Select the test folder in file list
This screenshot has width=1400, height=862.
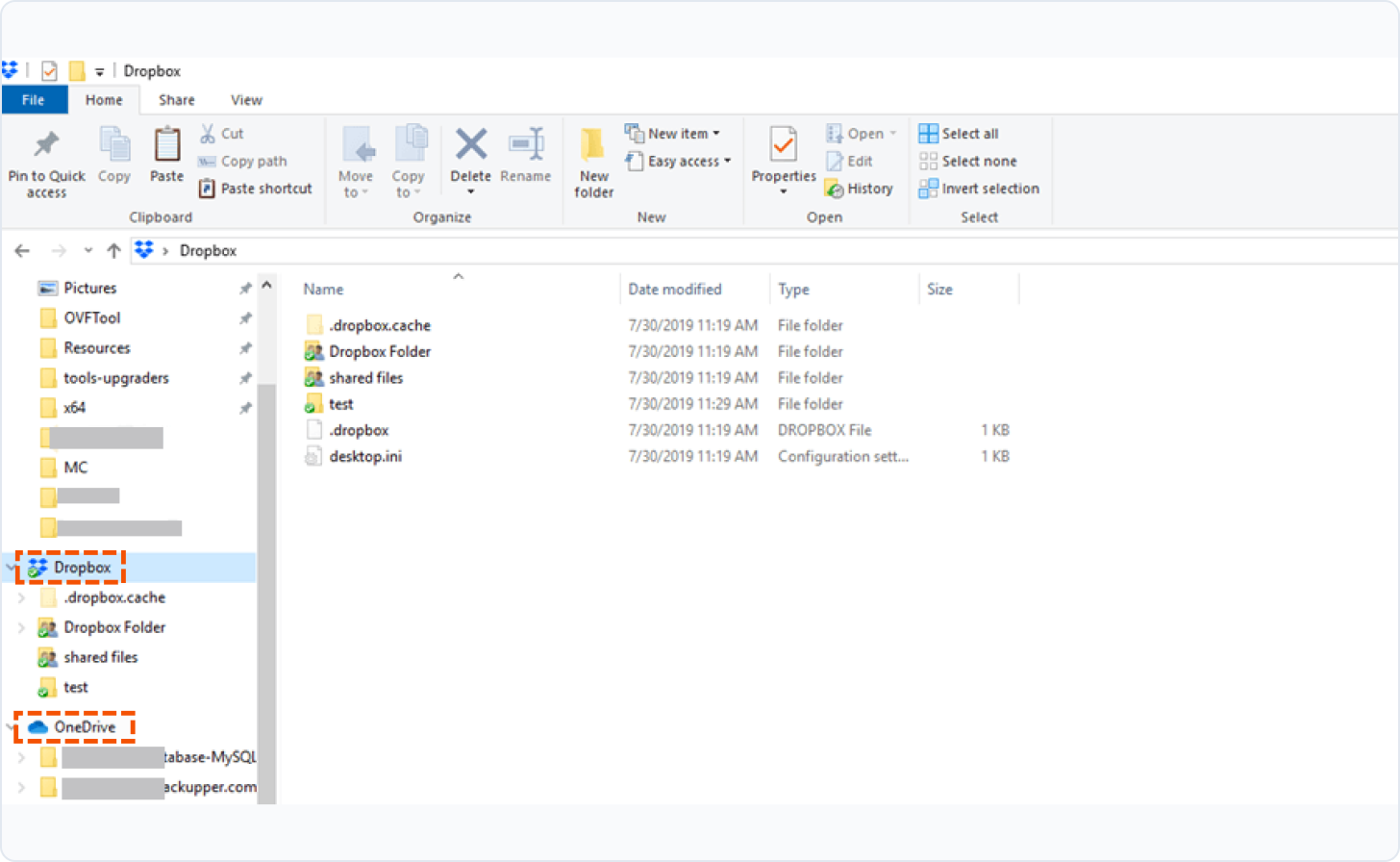tap(340, 404)
